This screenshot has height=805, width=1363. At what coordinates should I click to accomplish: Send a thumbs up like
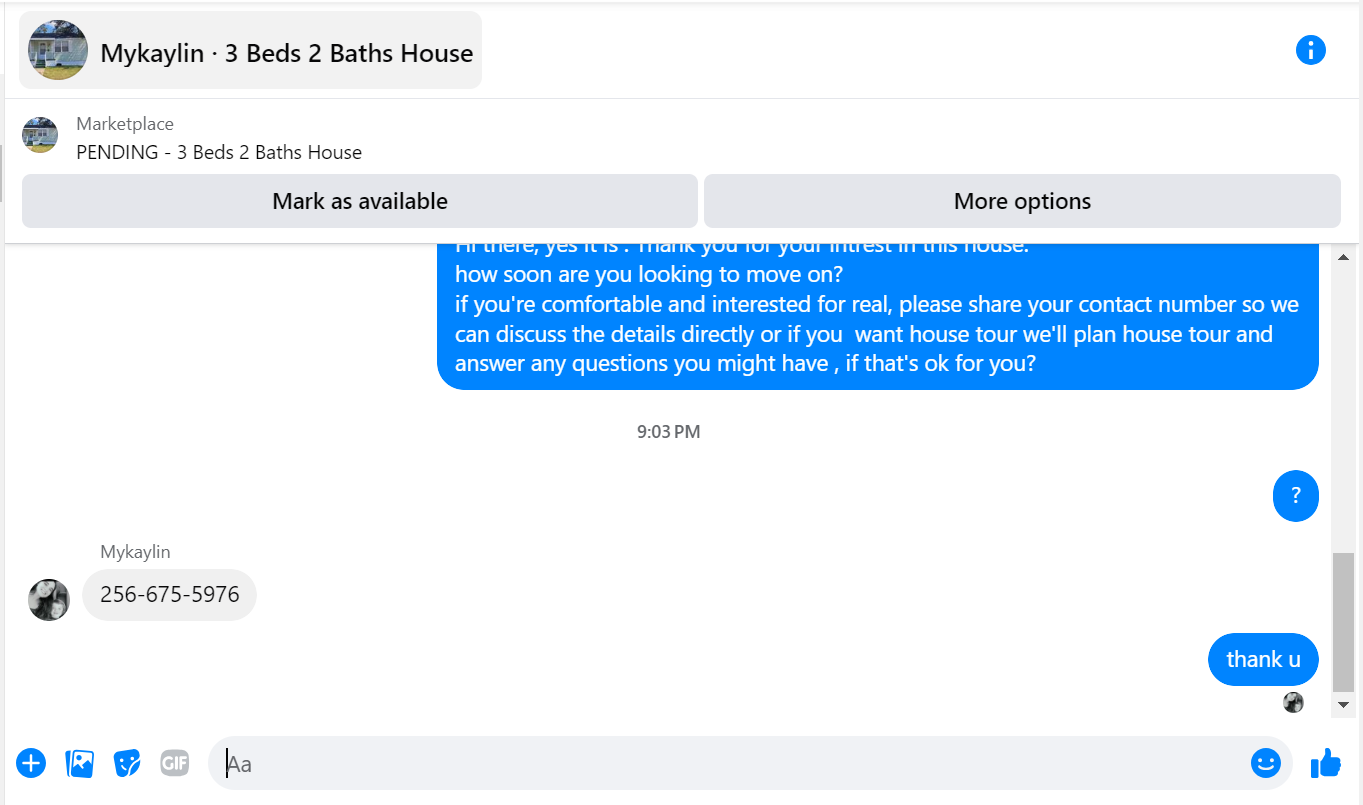[x=1325, y=763]
